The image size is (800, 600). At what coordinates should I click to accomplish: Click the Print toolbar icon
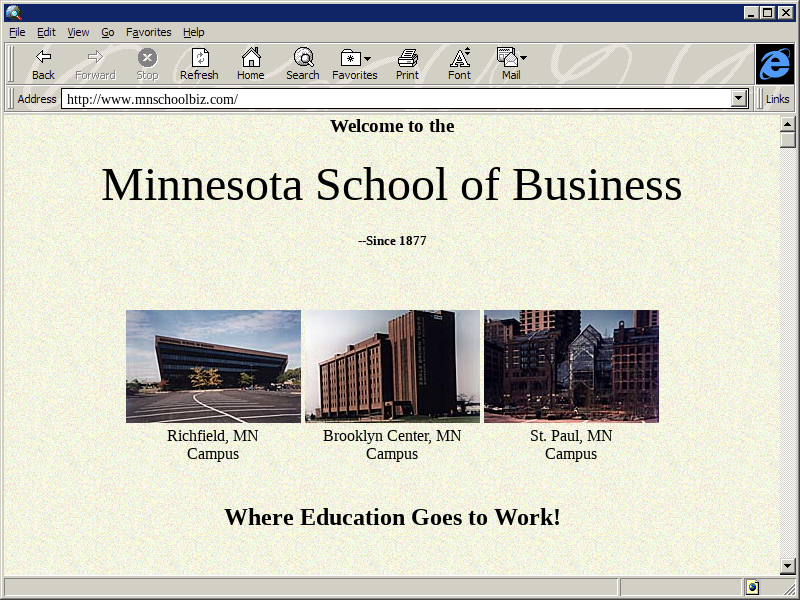pyautogui.click(x=407, y=58)
